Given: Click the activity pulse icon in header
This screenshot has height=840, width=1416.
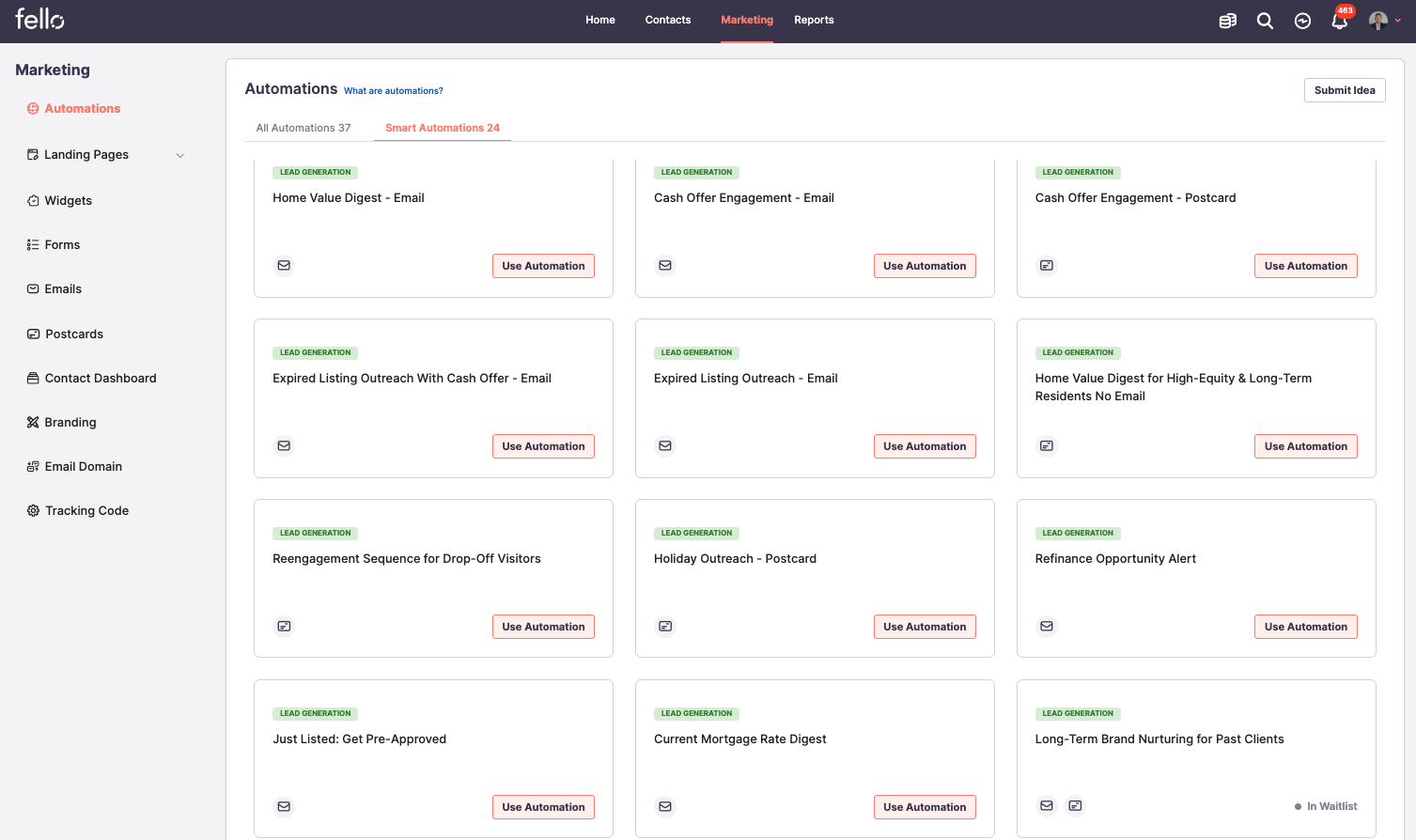Looking at the screenshot, I should coord(1302,21).
